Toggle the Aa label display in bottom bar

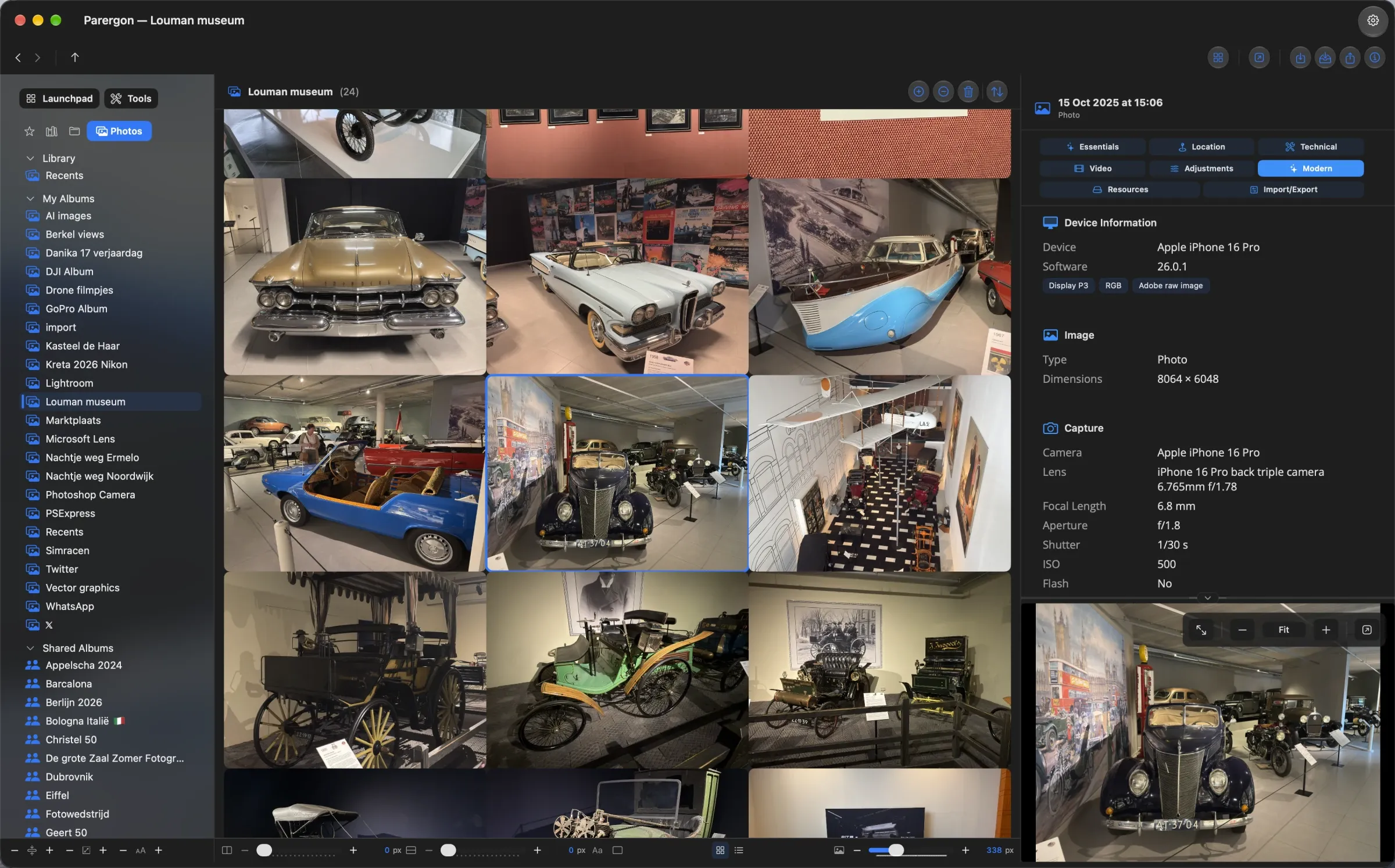coord(597,850)
